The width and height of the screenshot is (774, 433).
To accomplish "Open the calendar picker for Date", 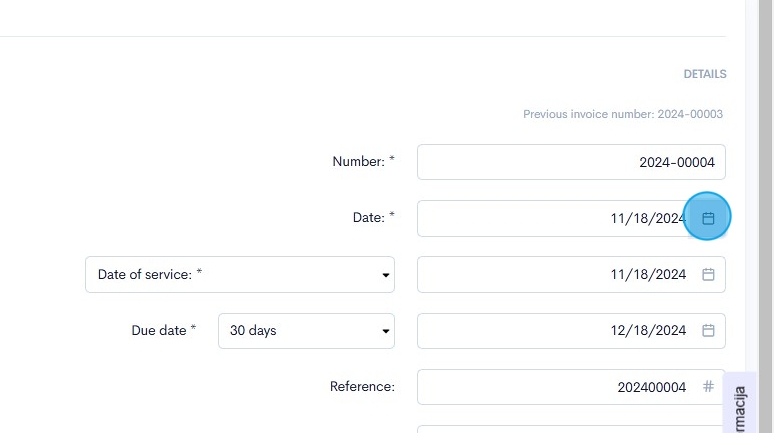I will pyautogui.click(x=708, y=218).
